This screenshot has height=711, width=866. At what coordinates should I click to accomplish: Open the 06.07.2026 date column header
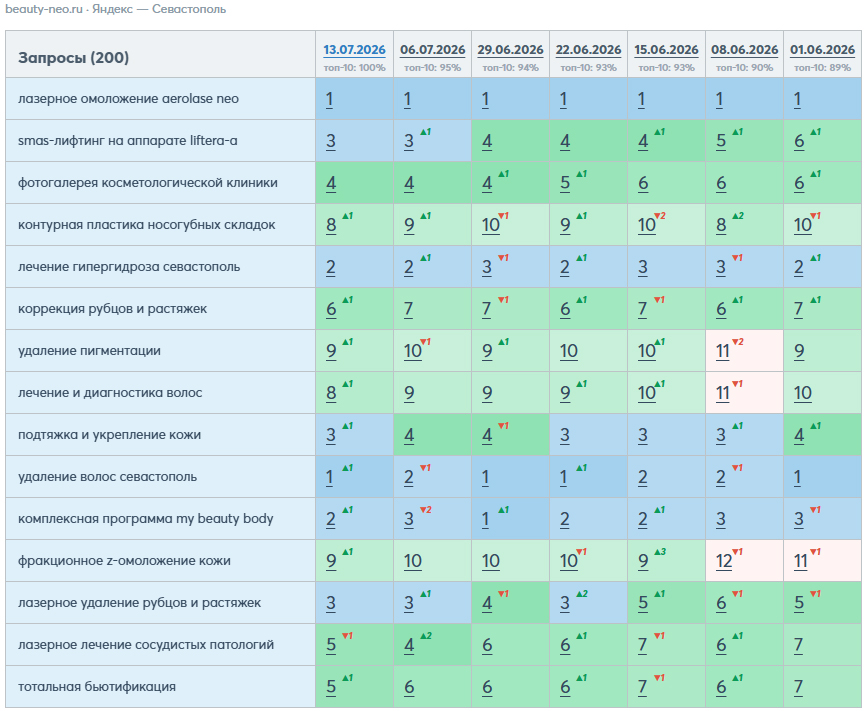click(432, 50)
